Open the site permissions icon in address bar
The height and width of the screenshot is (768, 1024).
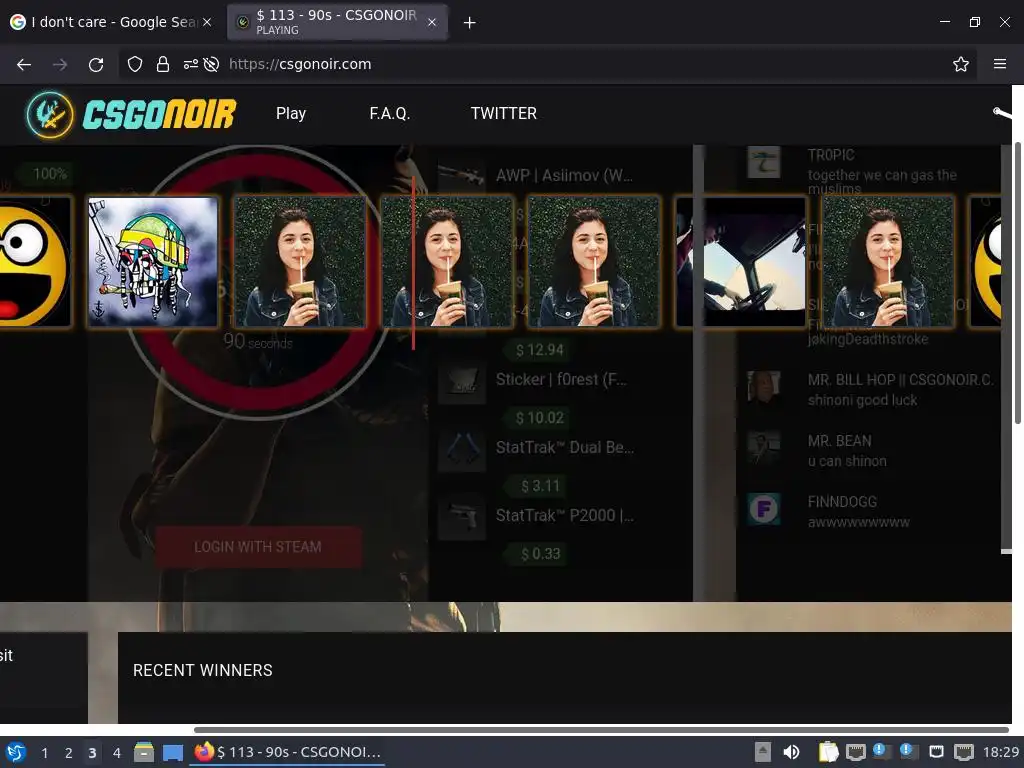(x=190, y=64)
